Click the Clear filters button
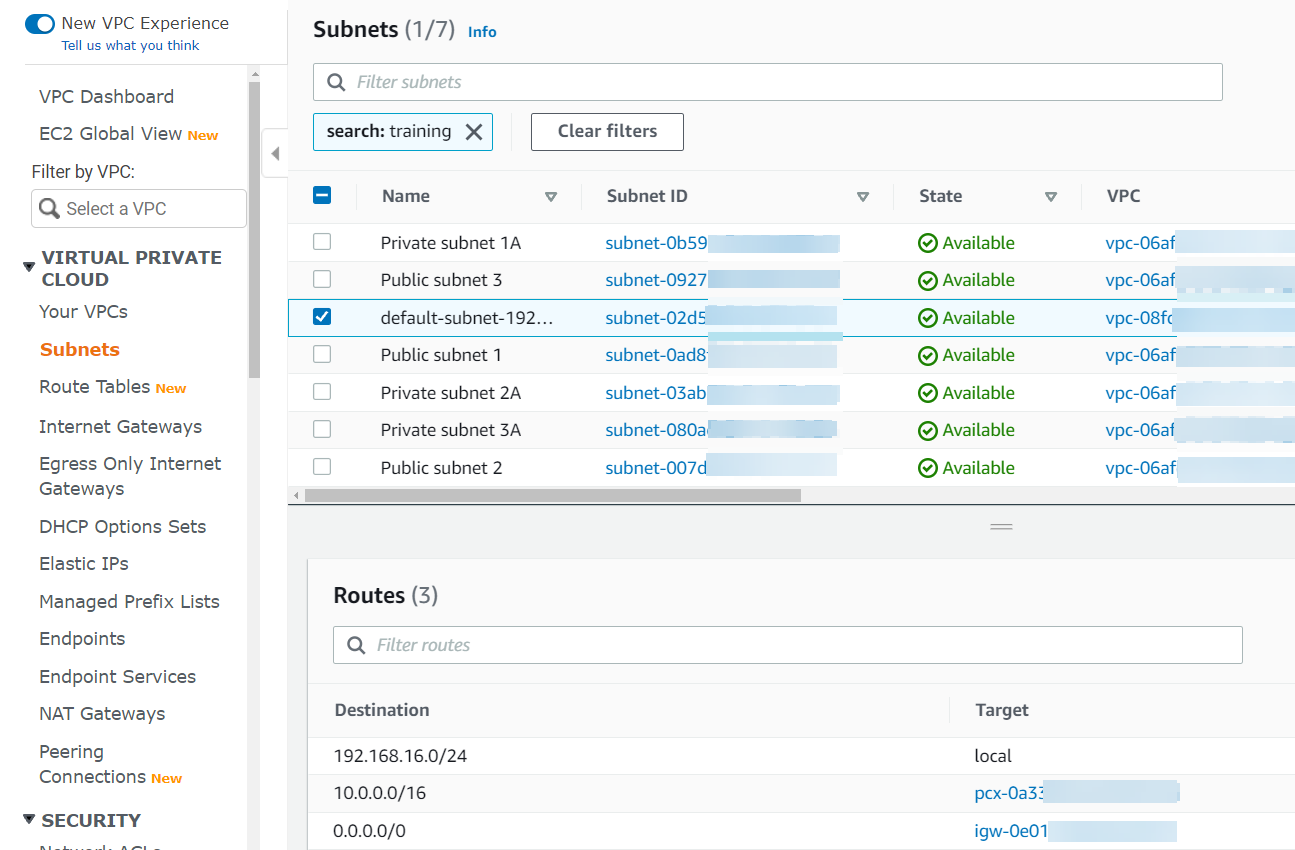 (x=607, y=132)
